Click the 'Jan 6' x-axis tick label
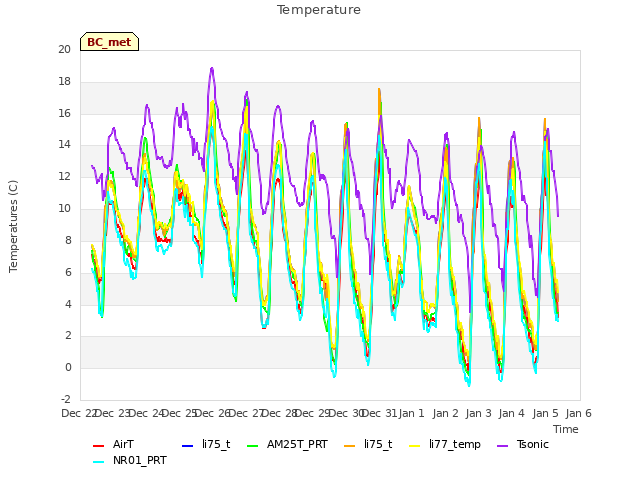 pyautogui.click(x=579, y=413)
